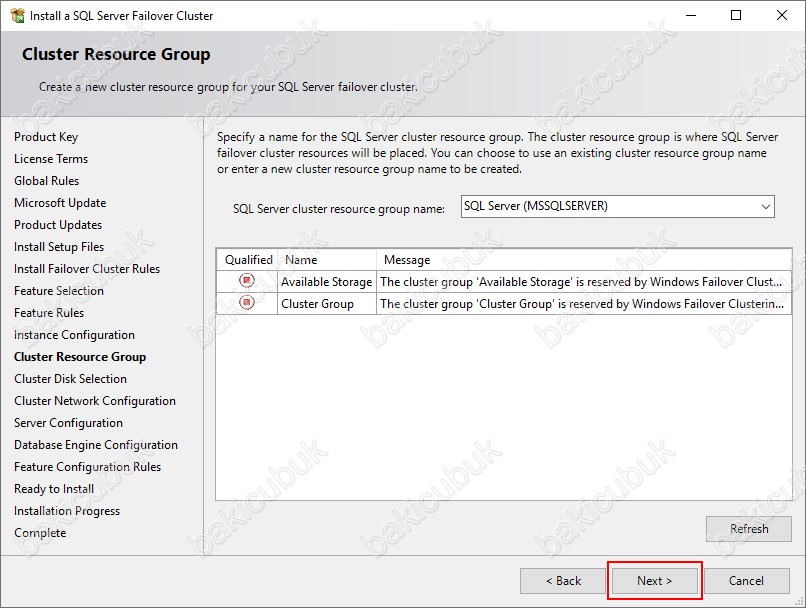The width and height of the screenshot is (806, 608).
Task: Select the Cluster Disk Selection step
Action: click(x=70, y=379)
